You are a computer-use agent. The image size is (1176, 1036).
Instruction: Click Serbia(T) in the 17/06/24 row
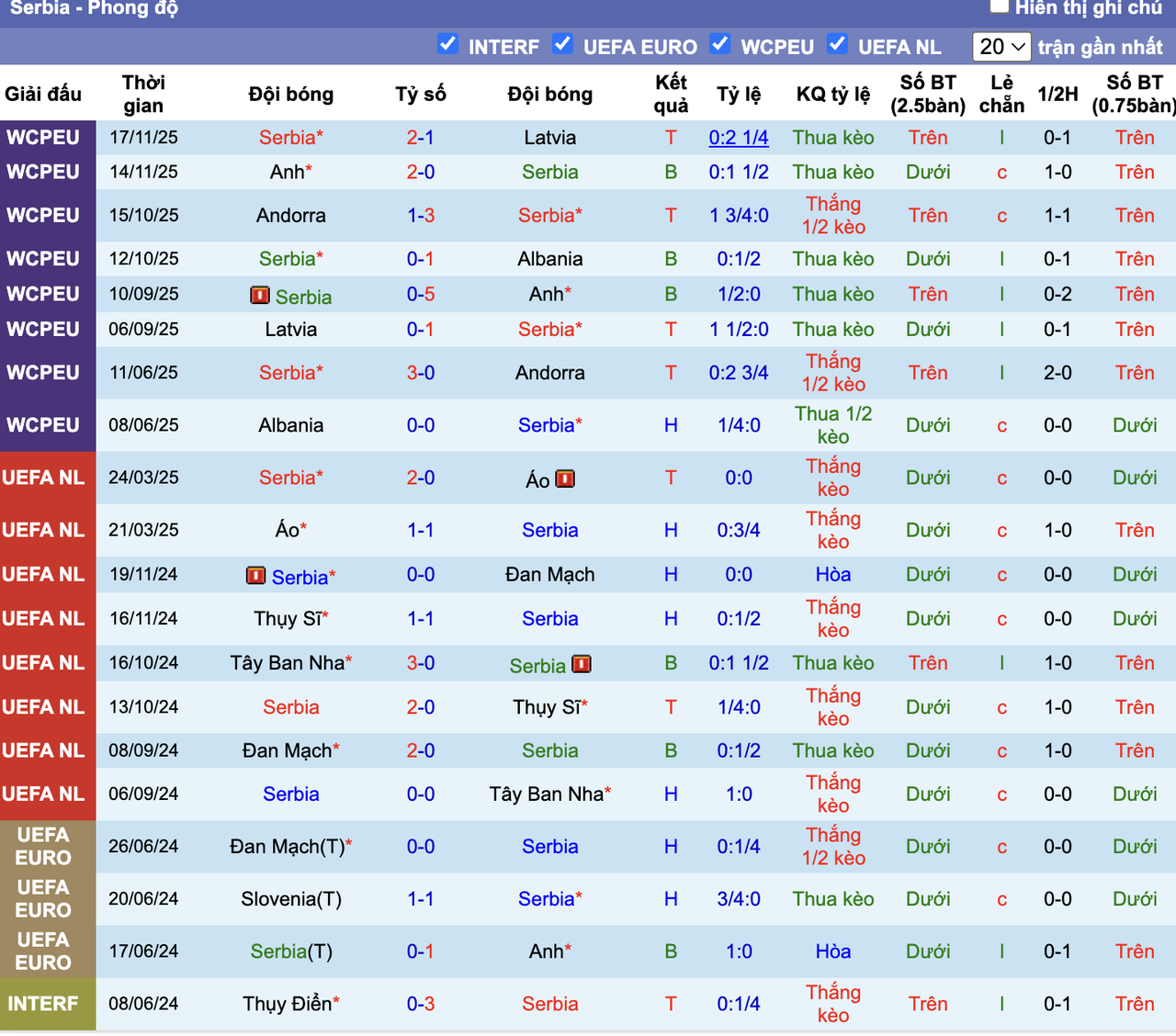click(291, 952)
